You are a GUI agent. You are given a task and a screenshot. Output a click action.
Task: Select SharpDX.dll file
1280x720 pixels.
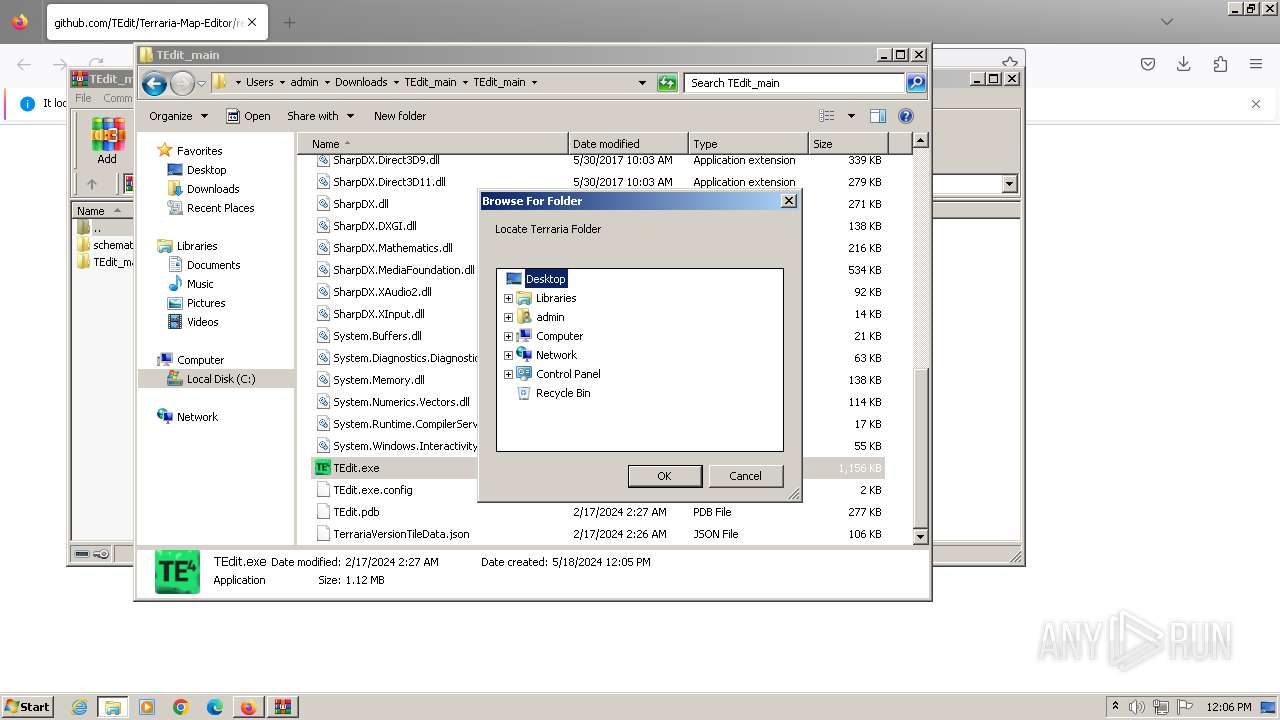360,204
